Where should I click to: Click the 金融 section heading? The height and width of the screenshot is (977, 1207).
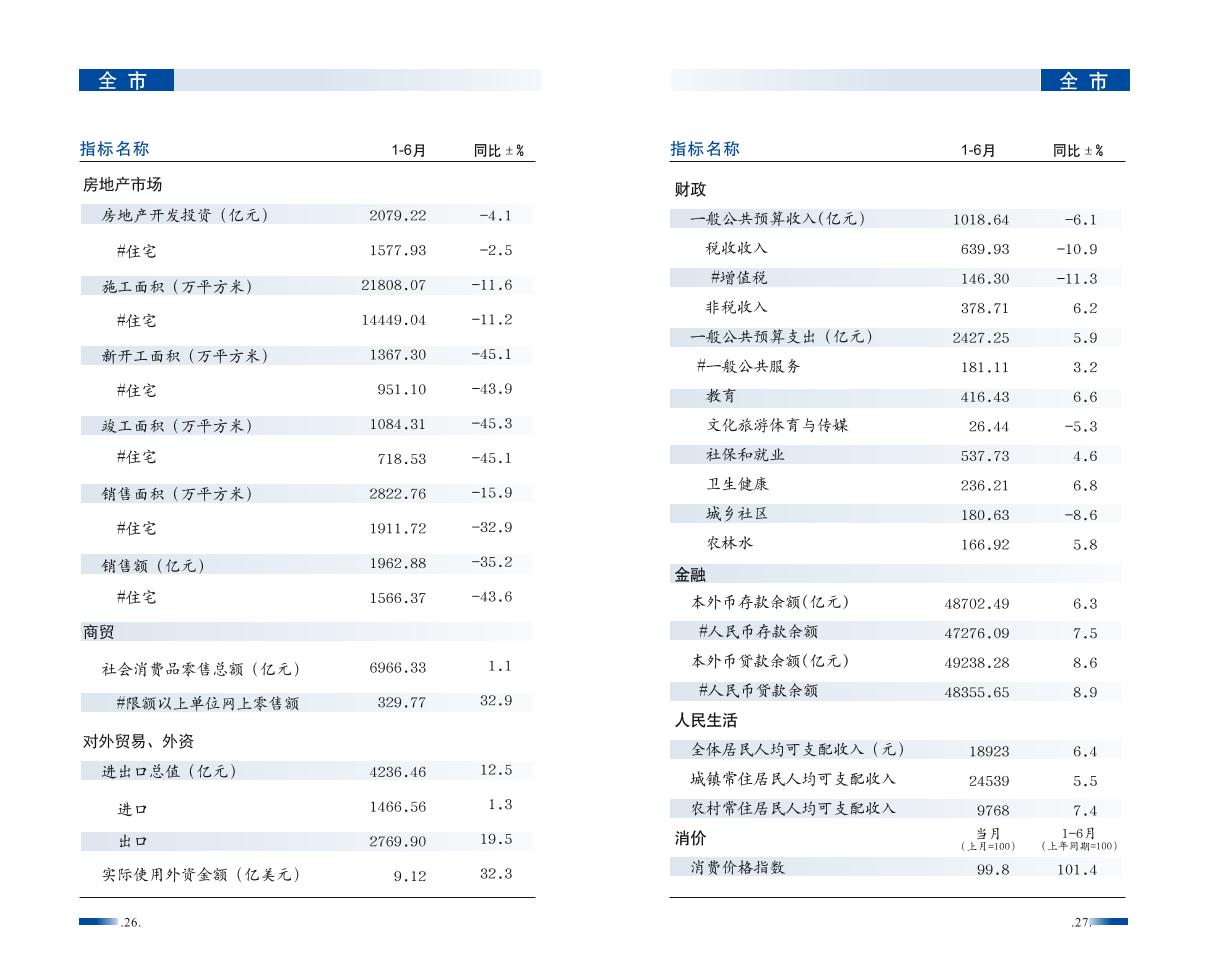pyautogui.click(x=690, y=575)
